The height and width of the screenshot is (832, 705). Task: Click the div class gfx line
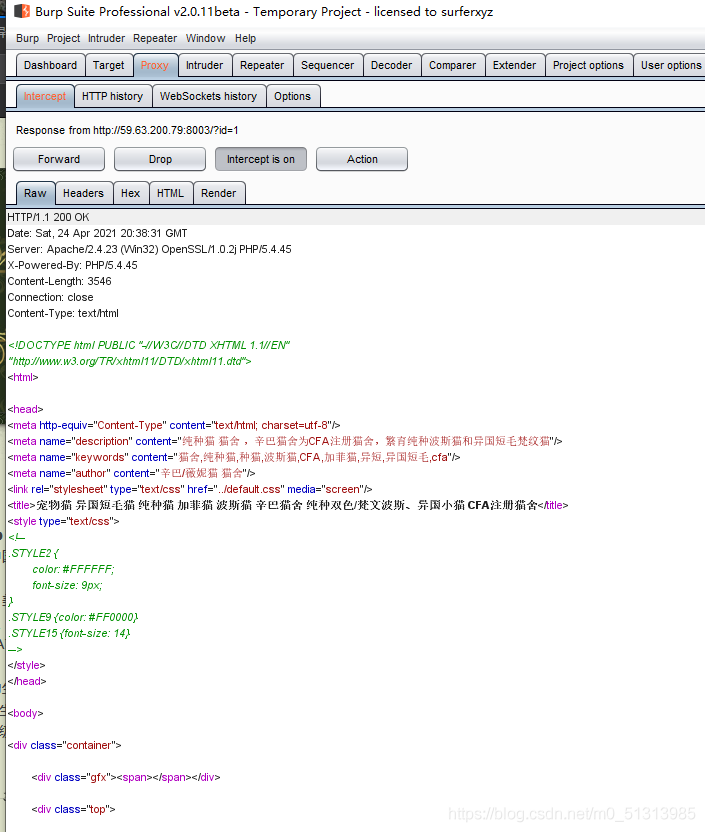126,777
